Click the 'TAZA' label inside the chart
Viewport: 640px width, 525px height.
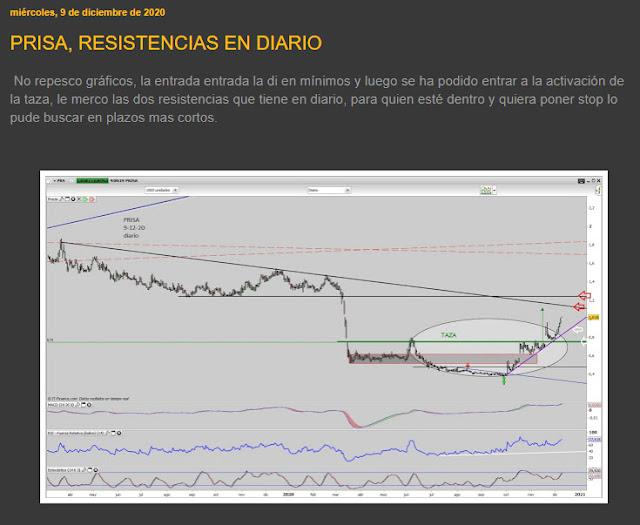coord(449,335)
